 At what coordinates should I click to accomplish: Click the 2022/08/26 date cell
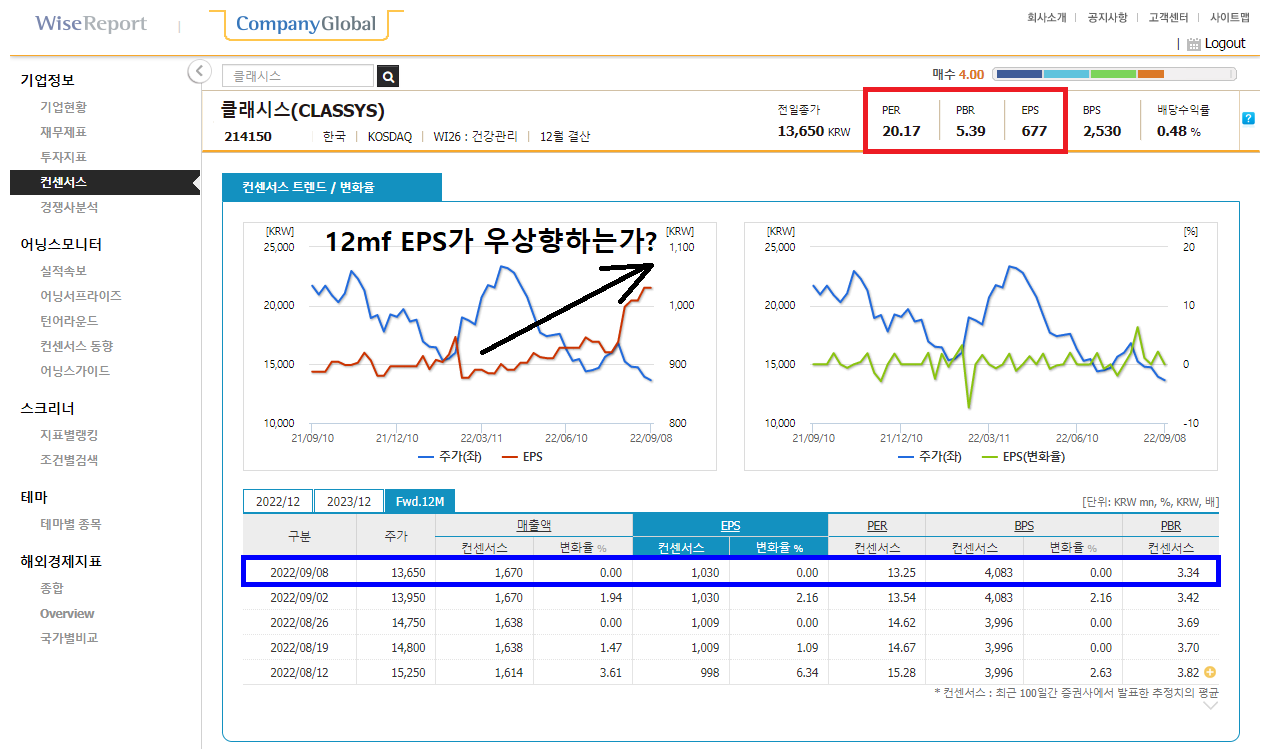coord(299,623)
